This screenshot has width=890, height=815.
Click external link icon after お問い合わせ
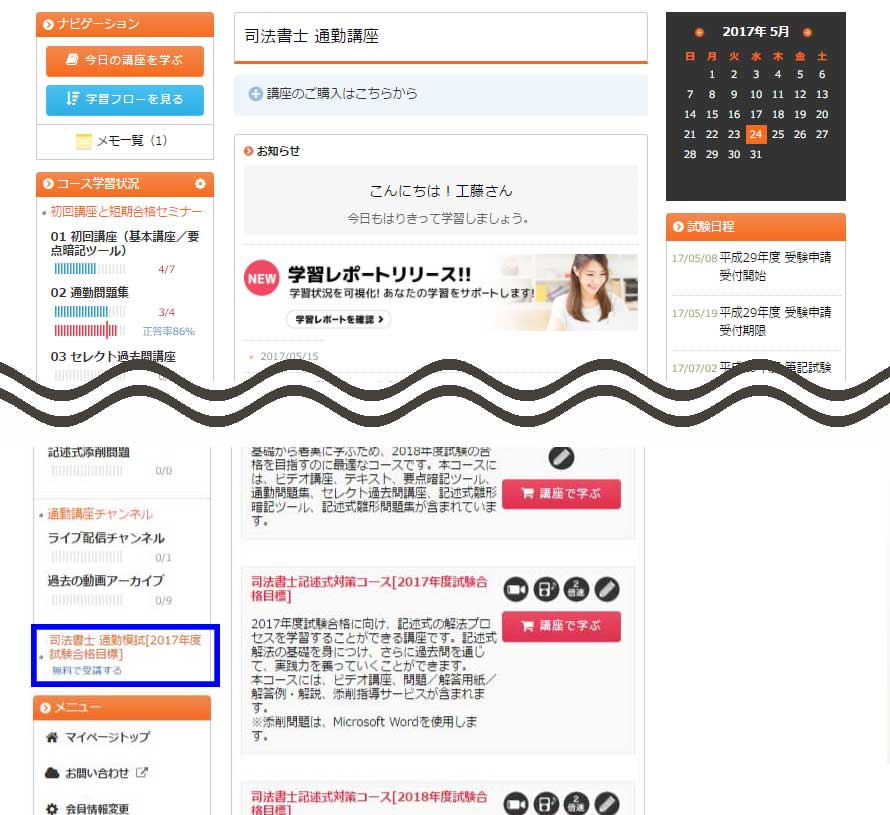[142, 772]
